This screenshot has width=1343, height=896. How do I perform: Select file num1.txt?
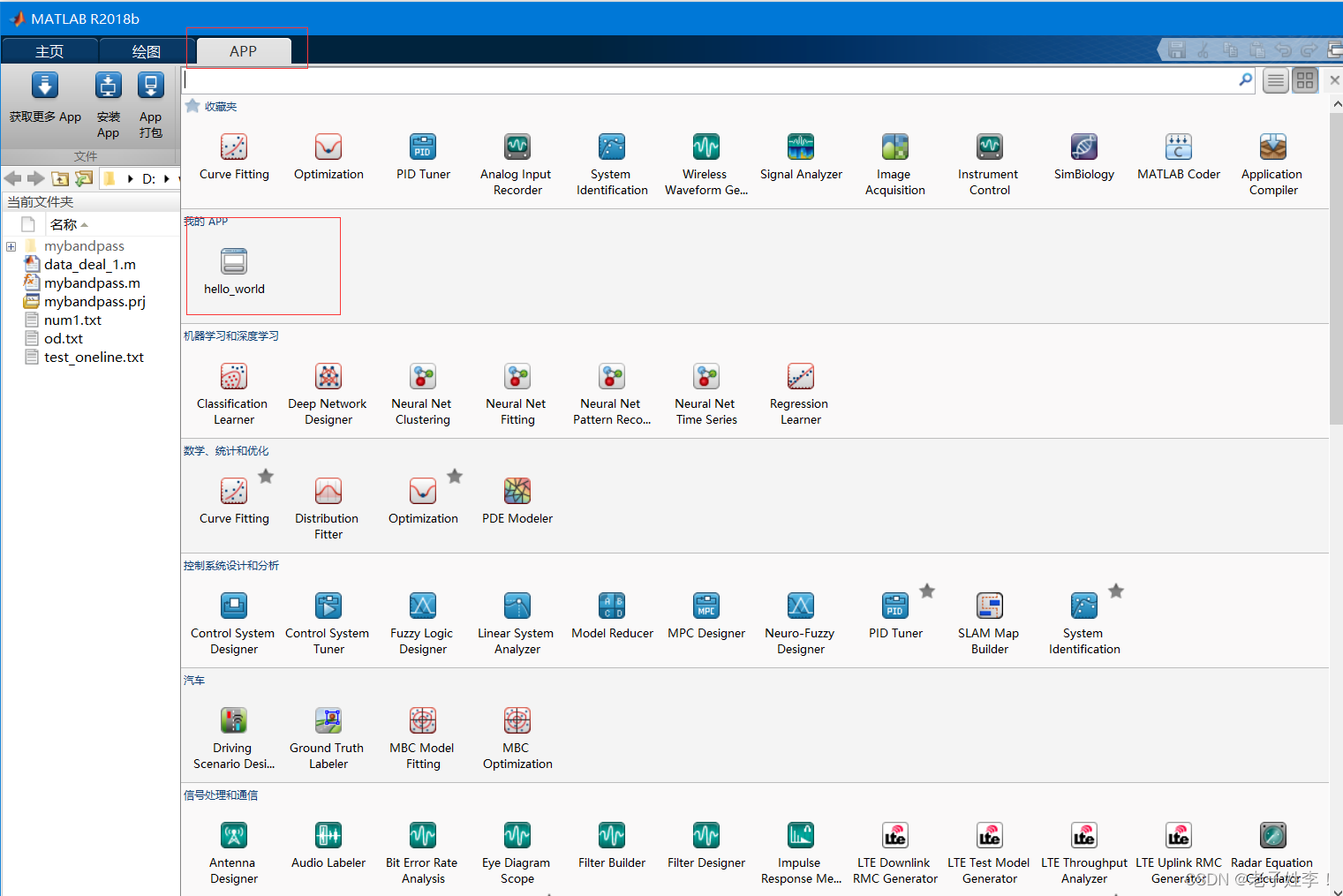(72, 320)
